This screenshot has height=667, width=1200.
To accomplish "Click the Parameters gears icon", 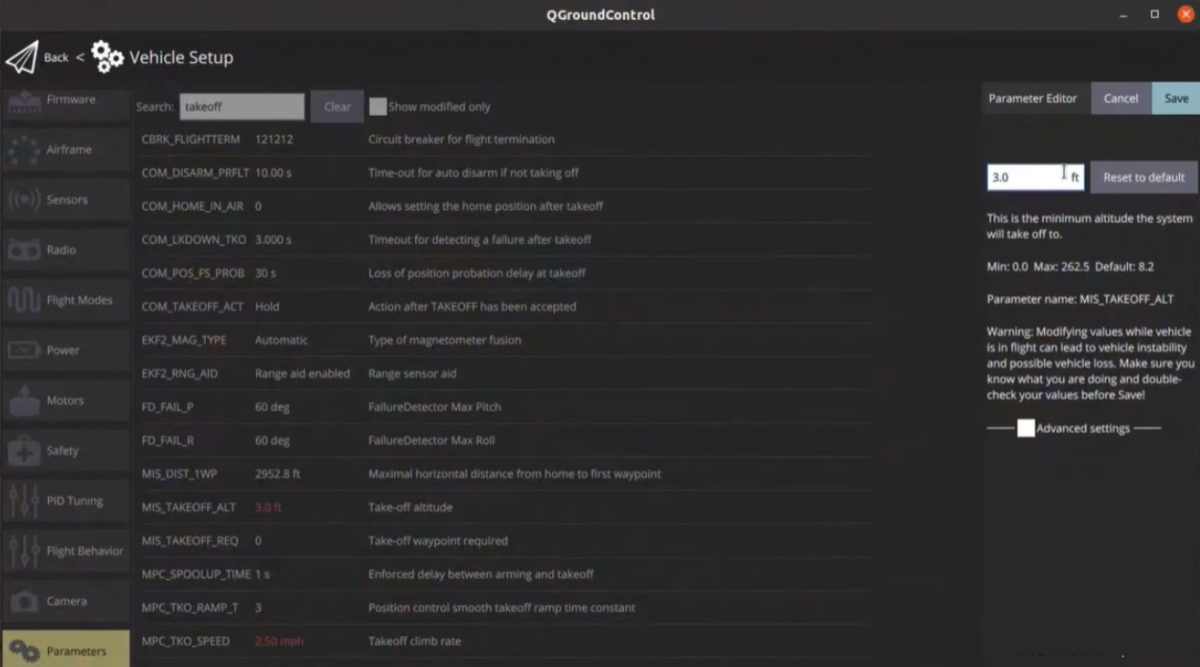I will tap(24, 651).
